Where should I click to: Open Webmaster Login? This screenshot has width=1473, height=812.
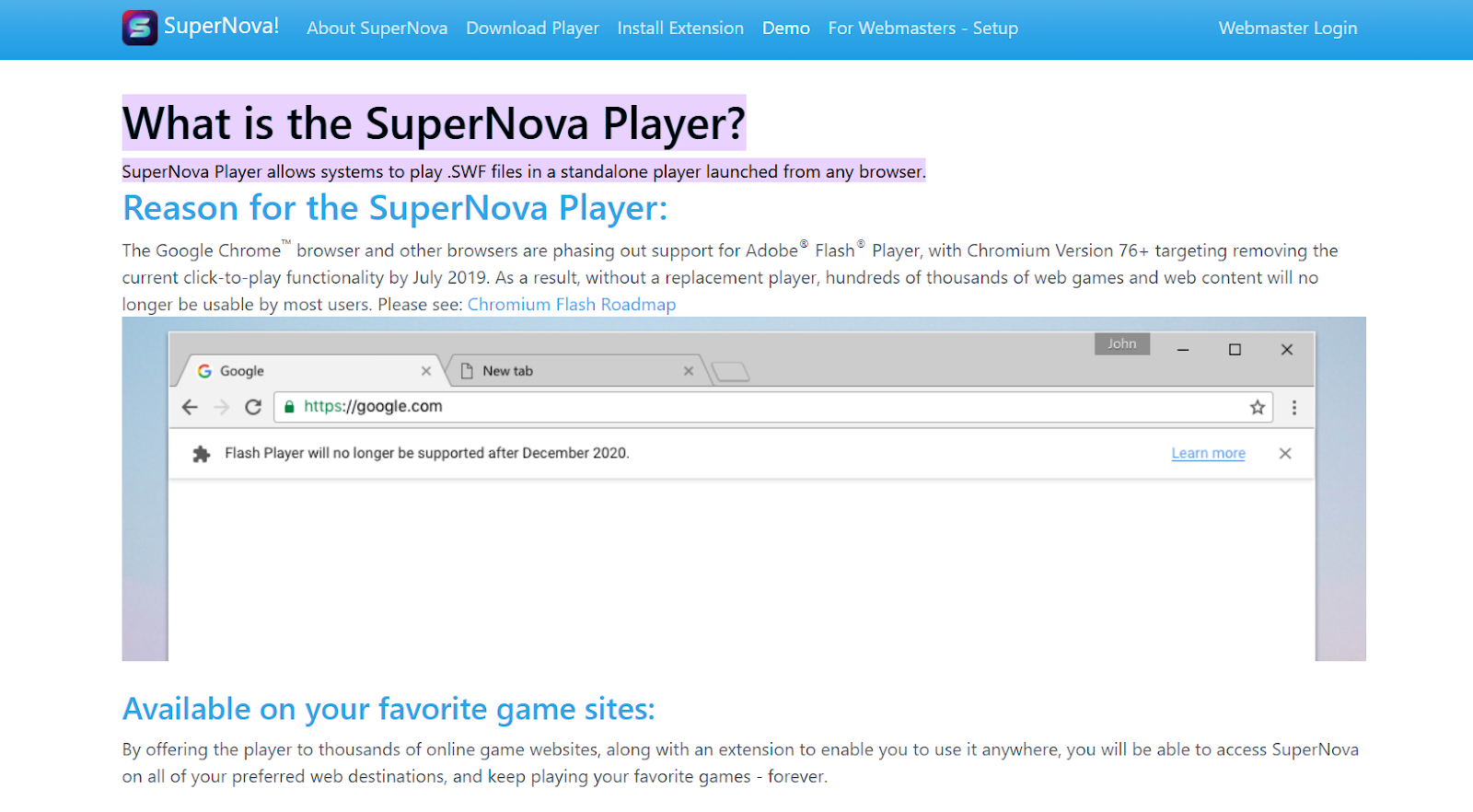point(1288,29)
